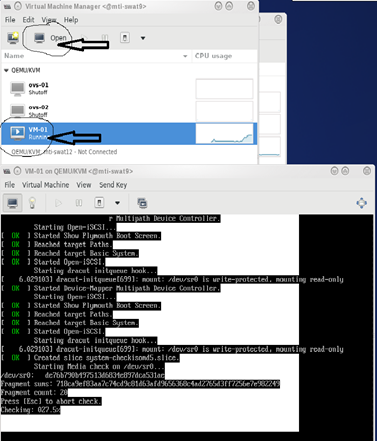
Task: Click the VM-01 window title bar icon
Action: click(x=7, y=171)
